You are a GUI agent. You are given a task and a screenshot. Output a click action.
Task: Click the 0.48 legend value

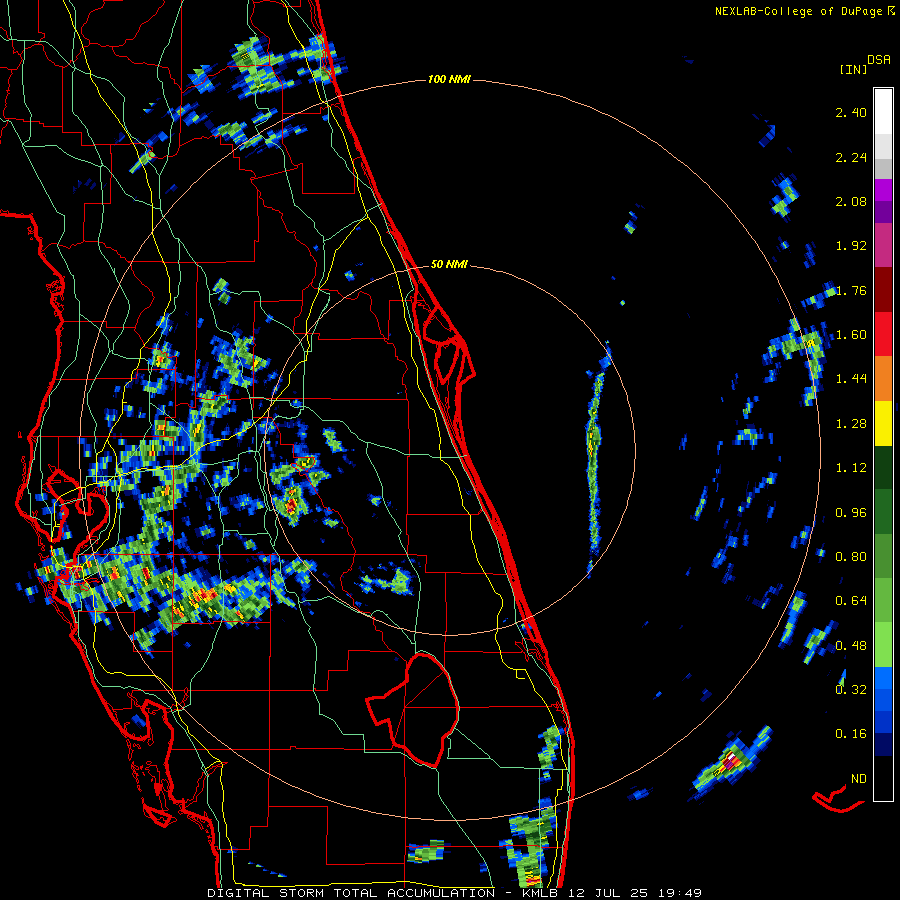[x=851, y=646]
